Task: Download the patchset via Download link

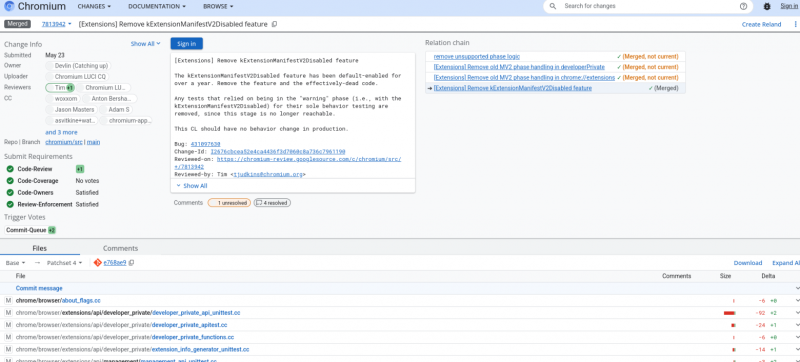Action: (x=747, y=263)
